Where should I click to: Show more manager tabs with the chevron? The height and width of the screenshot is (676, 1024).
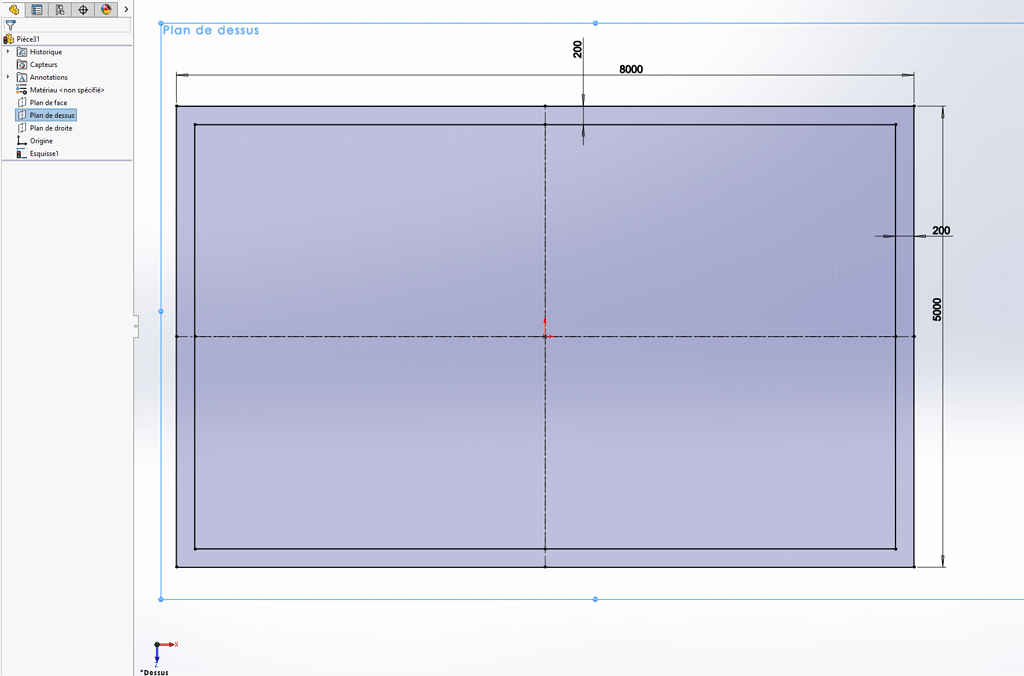pos(126,9)
